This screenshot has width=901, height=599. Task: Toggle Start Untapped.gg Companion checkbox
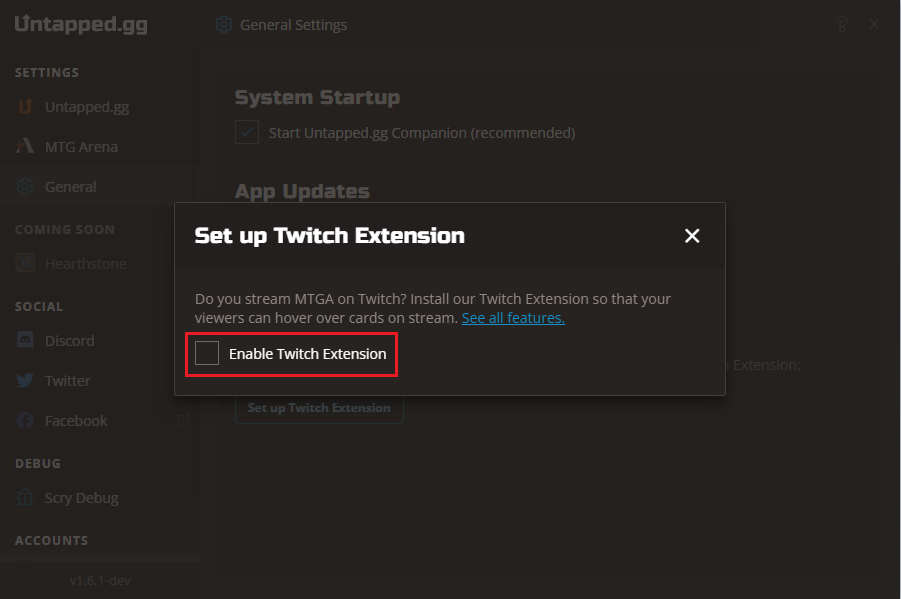pyautogui.click(x=247, y=132)
